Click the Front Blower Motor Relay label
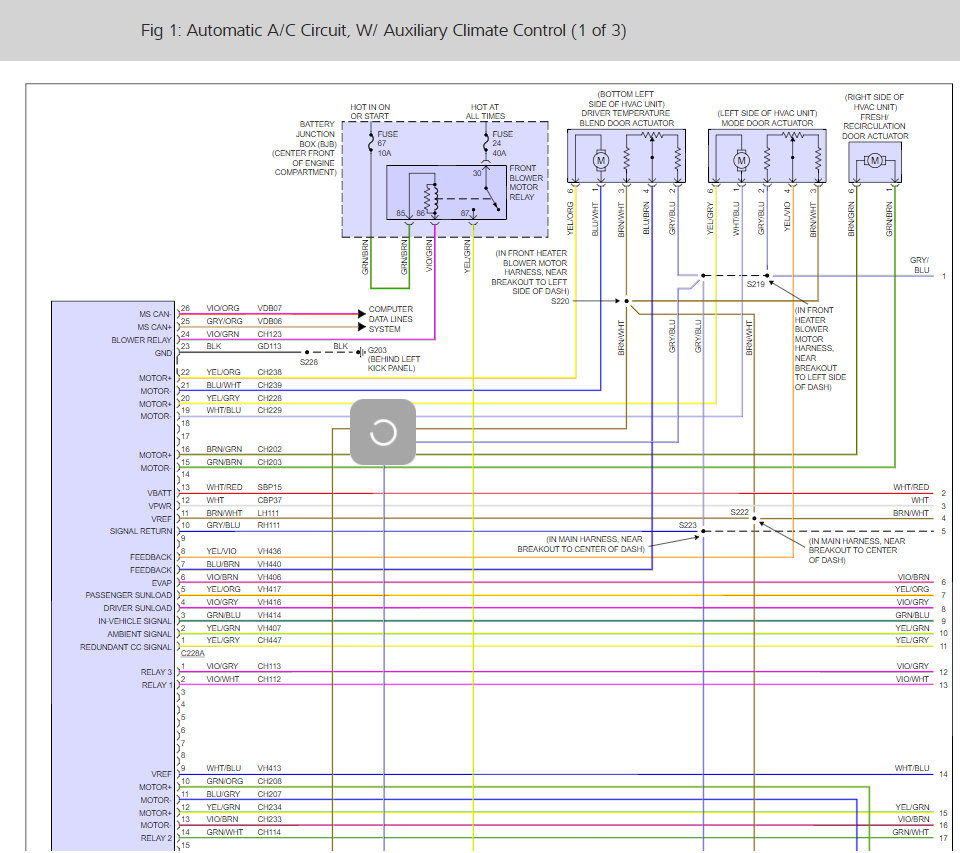Screen dimensions: 960x853 coord(524,183)
